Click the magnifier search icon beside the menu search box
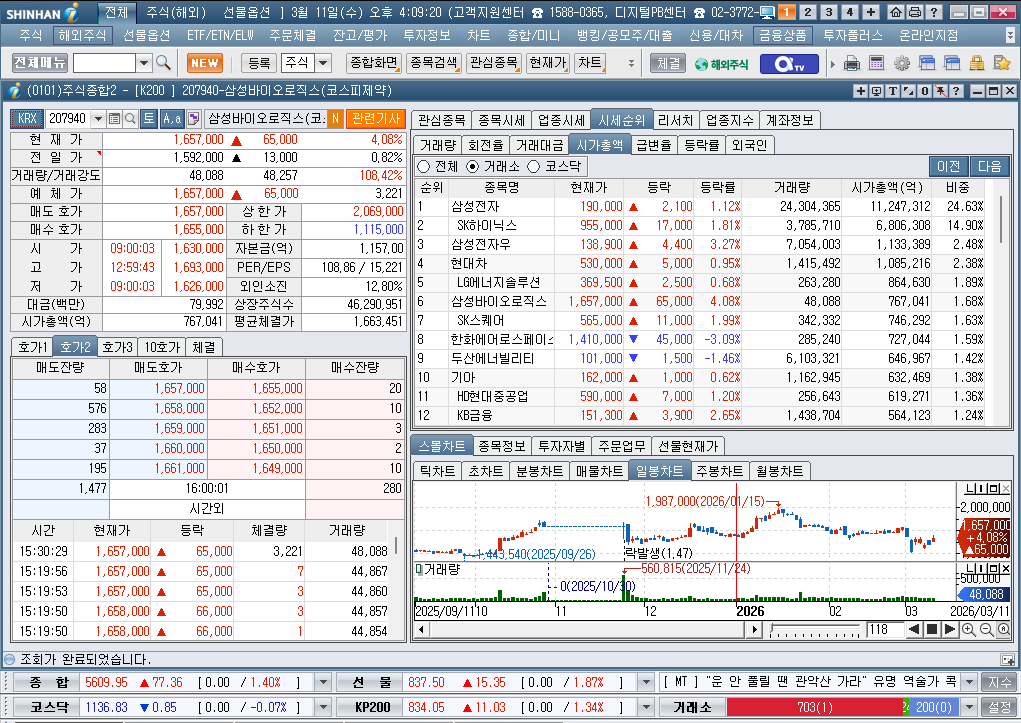The height and width of the screenshot is (723, 1021). pyautogui.click(x=163, y=63)
